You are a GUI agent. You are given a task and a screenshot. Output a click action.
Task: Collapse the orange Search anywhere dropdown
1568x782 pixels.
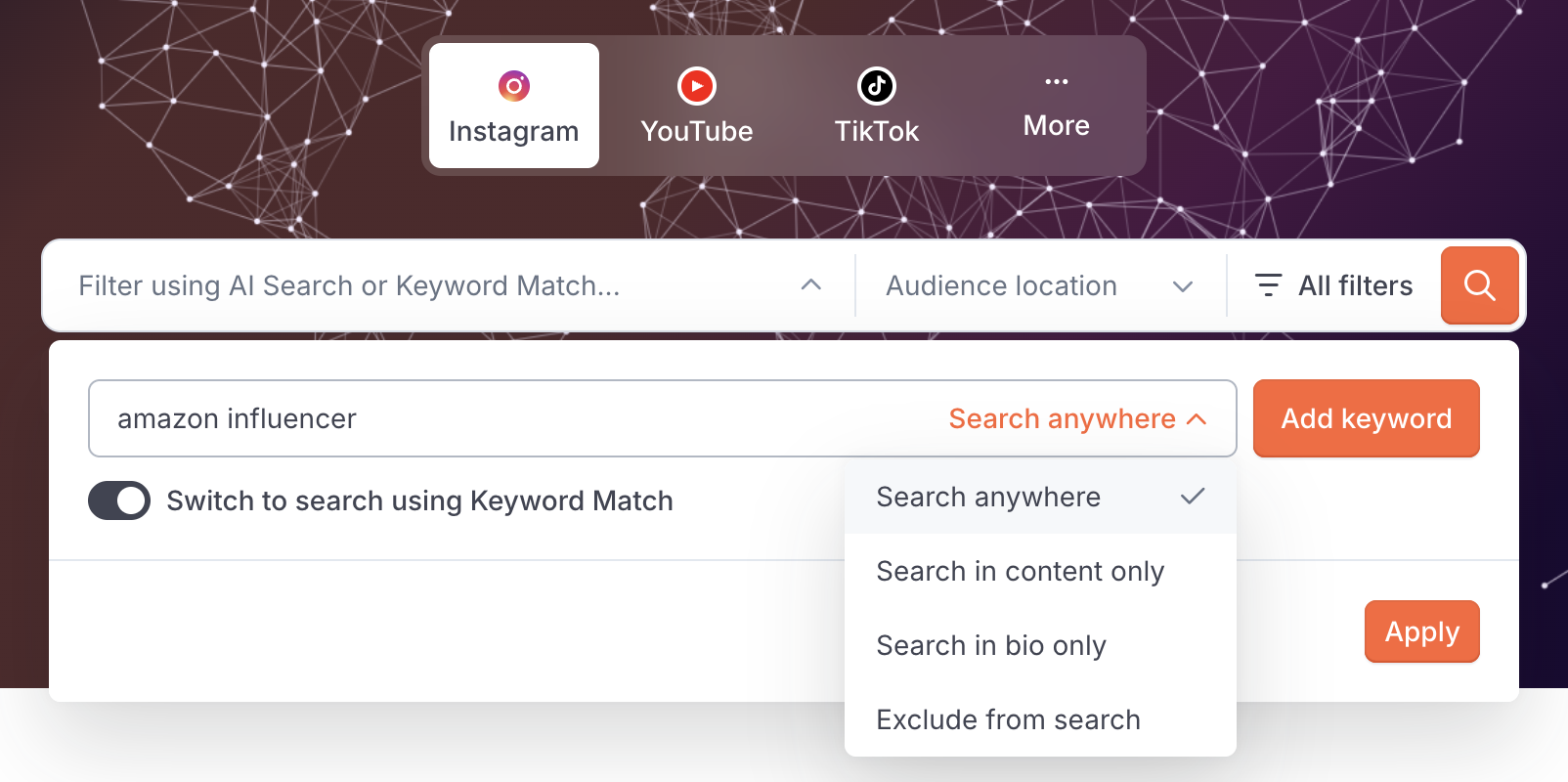(x=1077, y=418)
